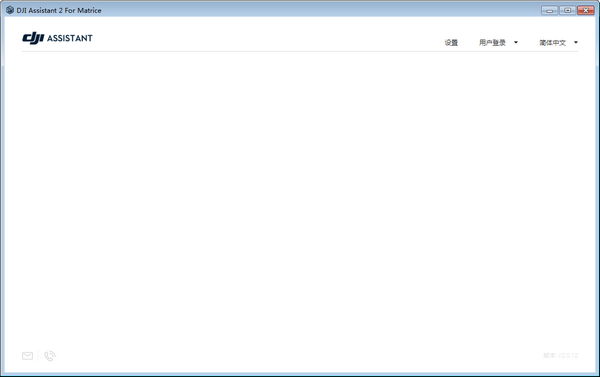Screen dimensions: 600x377
Task: Click the phone support call icon
Action: click(x=50, y=356)
